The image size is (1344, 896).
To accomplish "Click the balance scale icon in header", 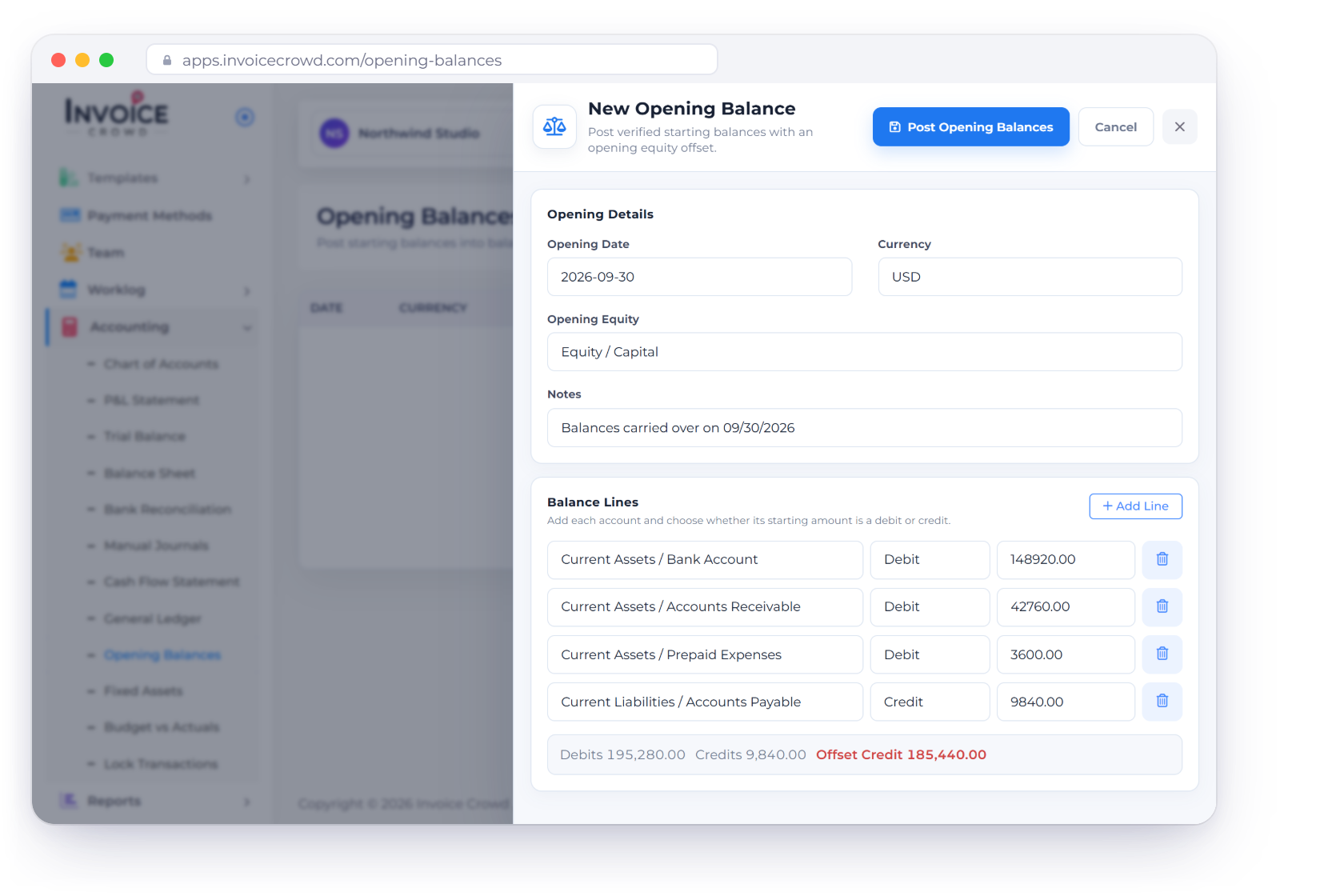I will click(x=554, y=126).
